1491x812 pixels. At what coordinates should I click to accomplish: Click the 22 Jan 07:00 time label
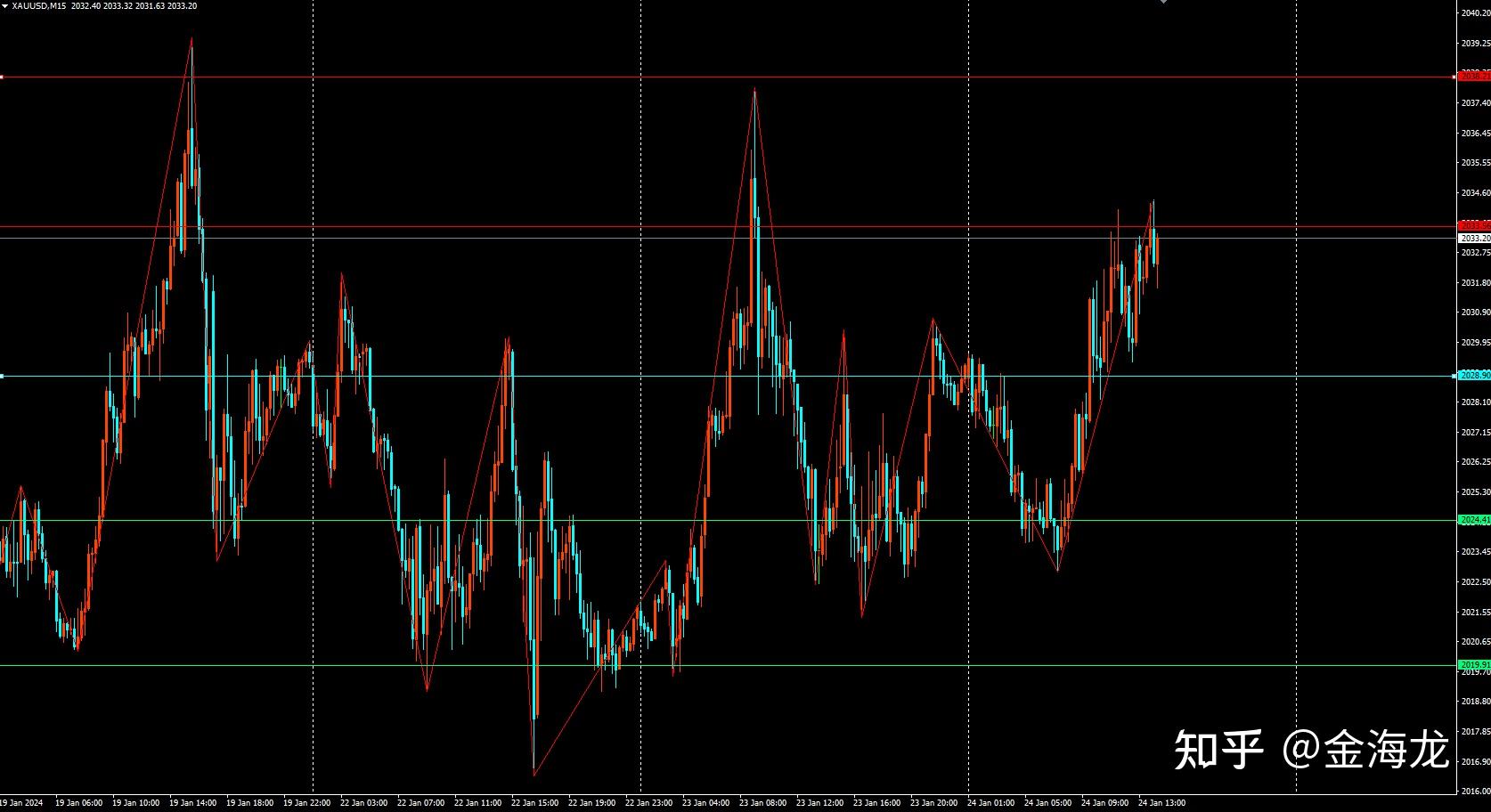[420, 803]
